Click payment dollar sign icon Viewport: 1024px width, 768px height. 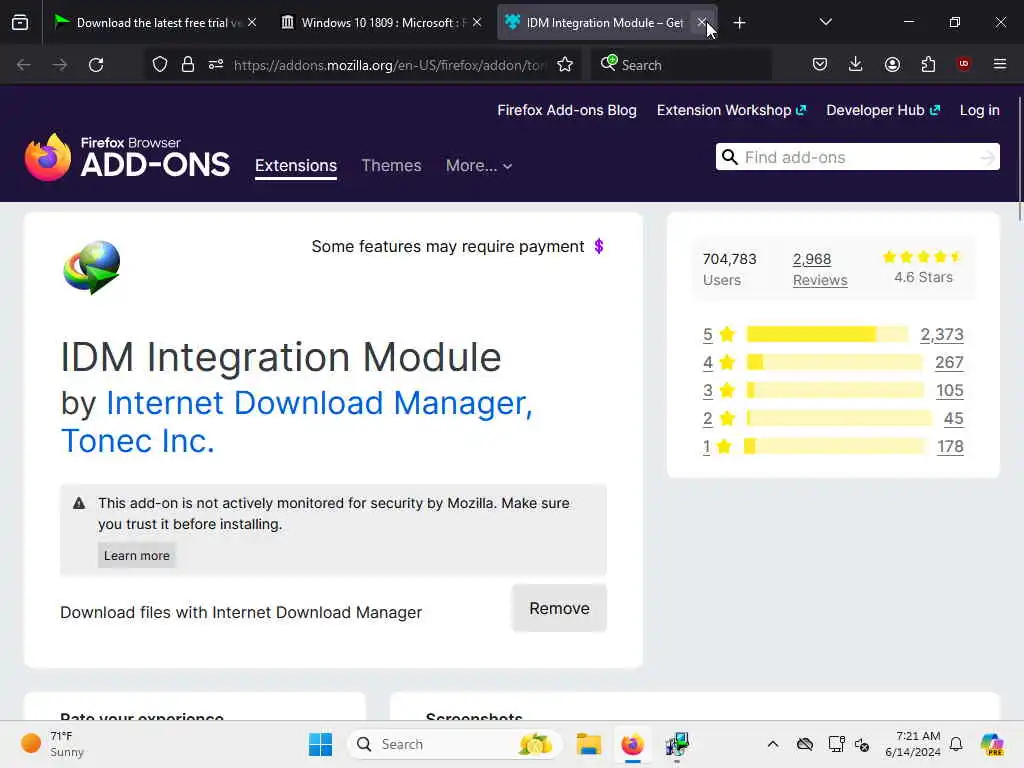599,246
